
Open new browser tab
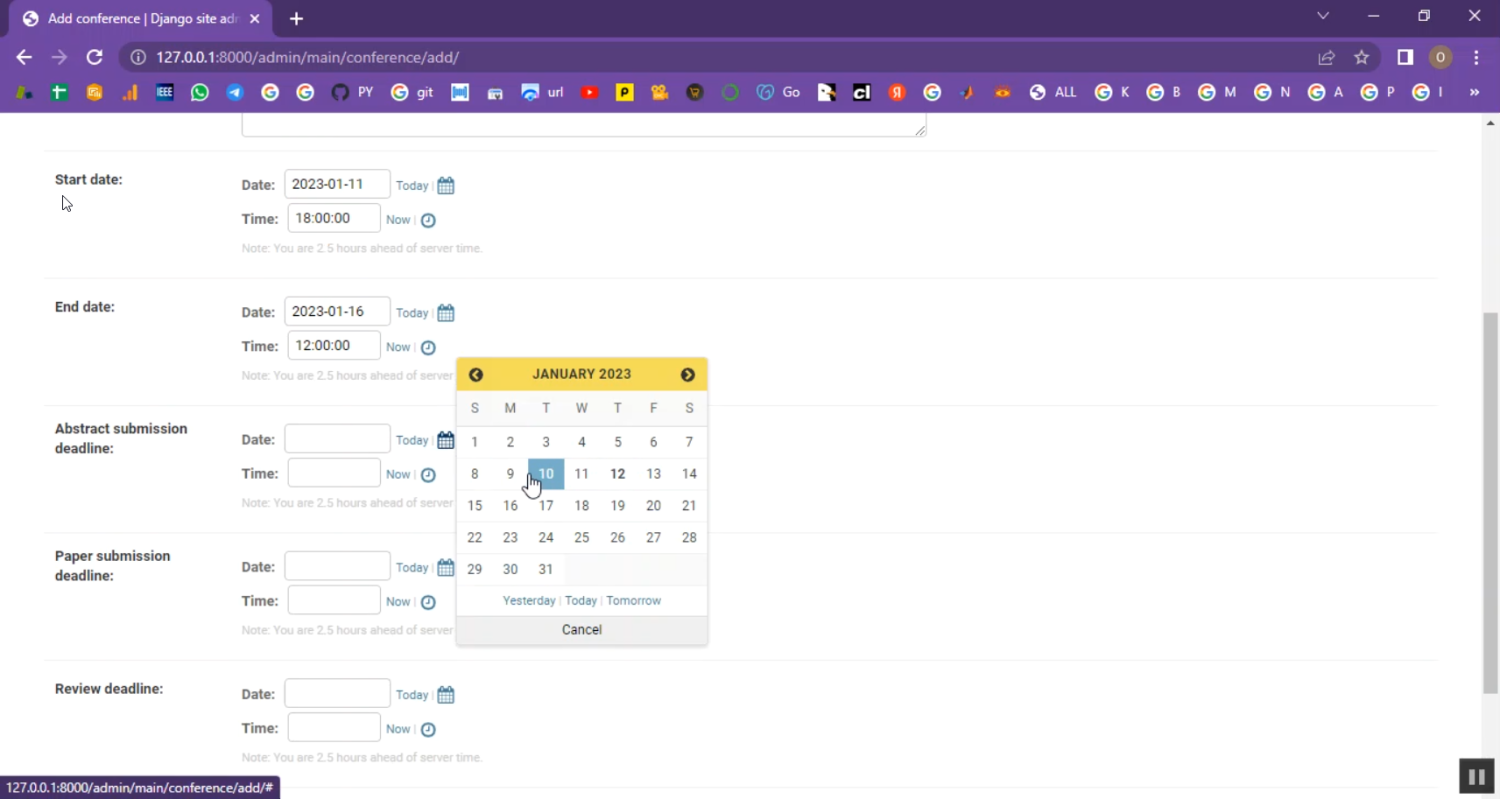tap(296, 18)
